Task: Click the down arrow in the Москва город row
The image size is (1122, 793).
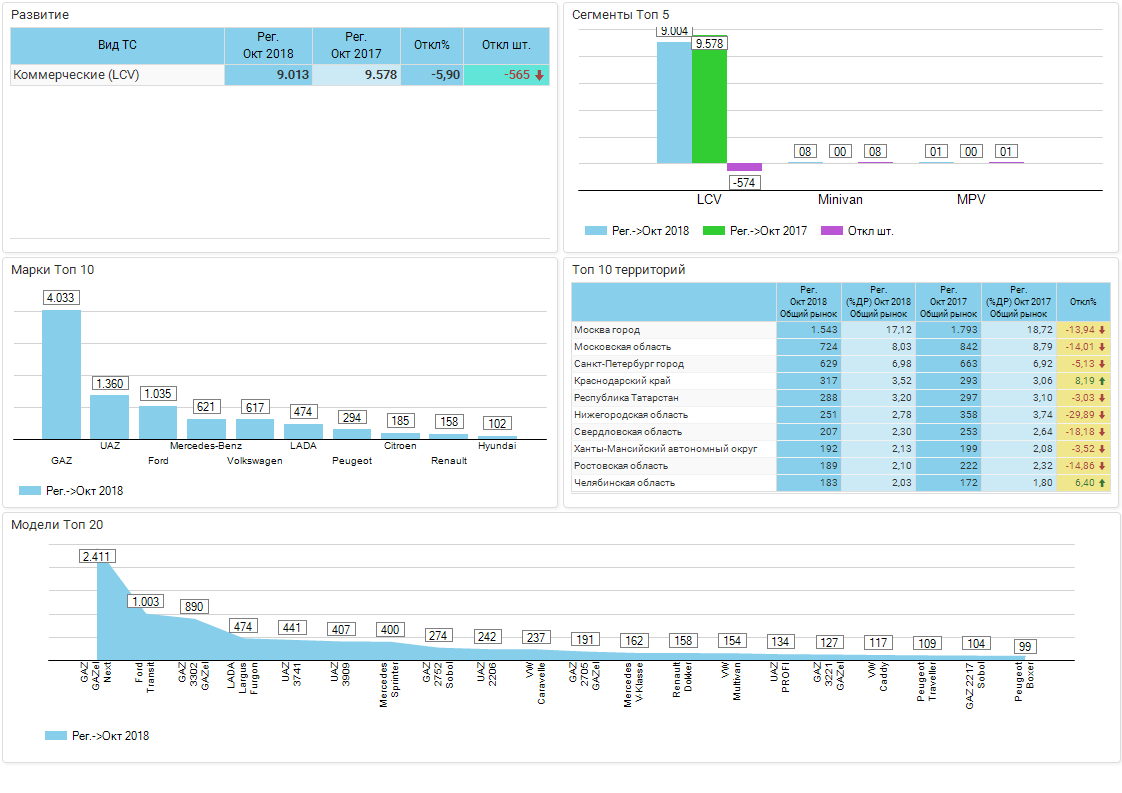Action: [x=1102, y=330]
